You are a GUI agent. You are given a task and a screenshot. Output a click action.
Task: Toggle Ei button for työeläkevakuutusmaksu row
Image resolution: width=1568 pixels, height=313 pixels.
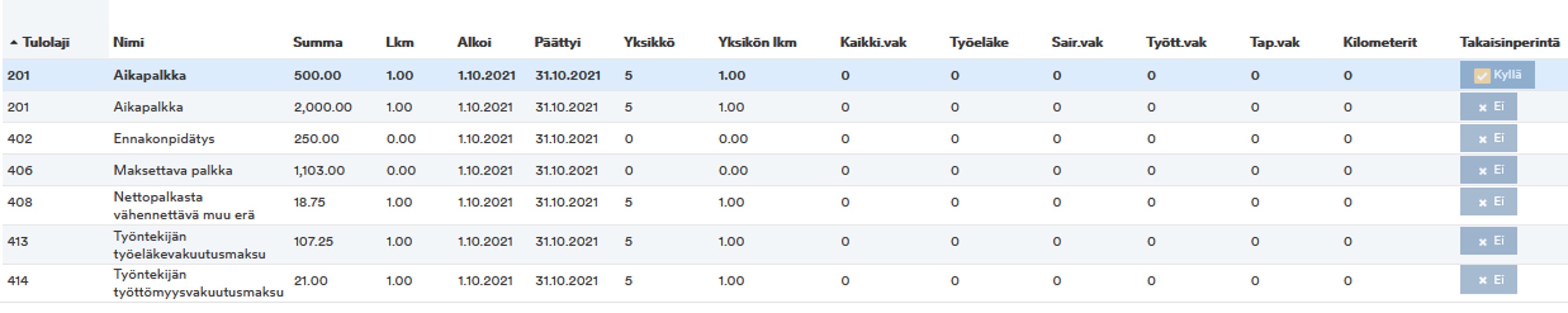pos(1488,241)
